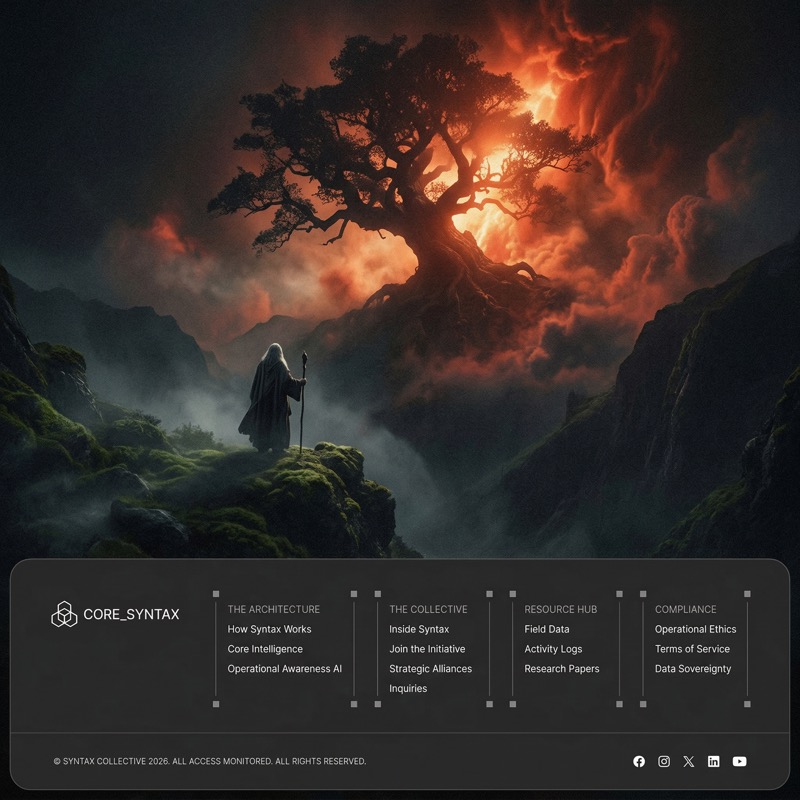Click the Syntax Collective 2026 copyright notice
The image size is (800, 800).
pyautogui.click(x=210, y=761)
